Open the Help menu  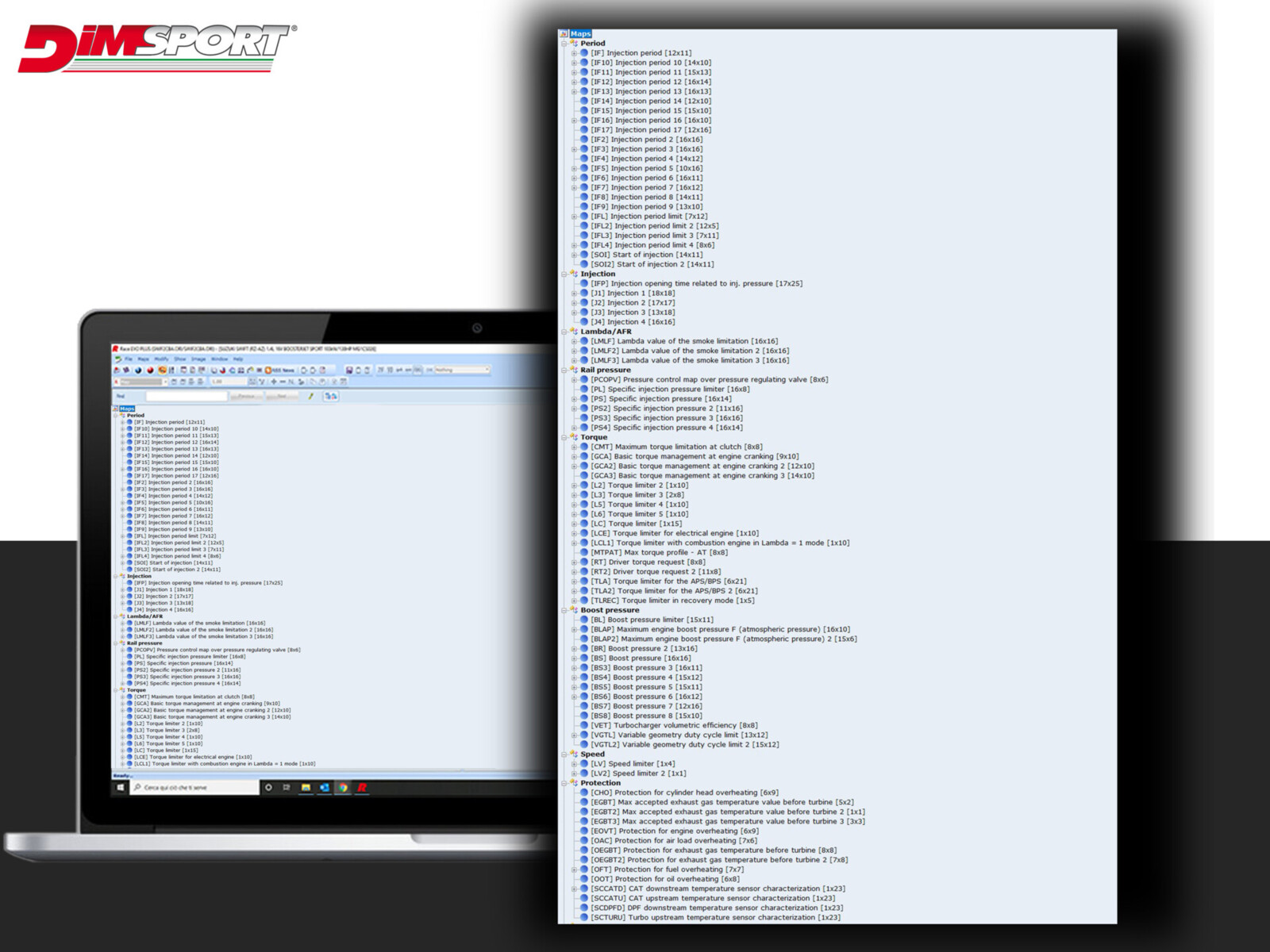pos(238,359)
